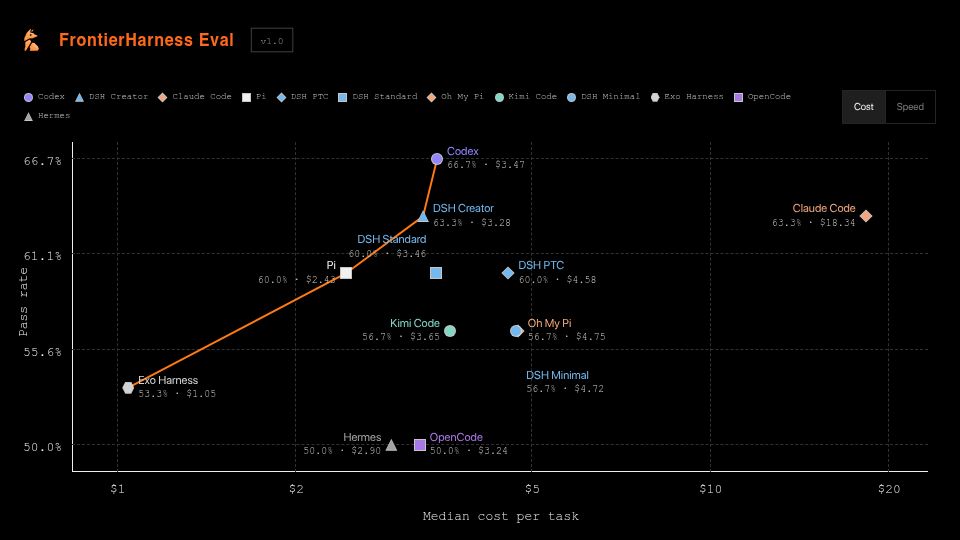Toggle Kimi Code series in the legend
960x540 pixels.
526,97
